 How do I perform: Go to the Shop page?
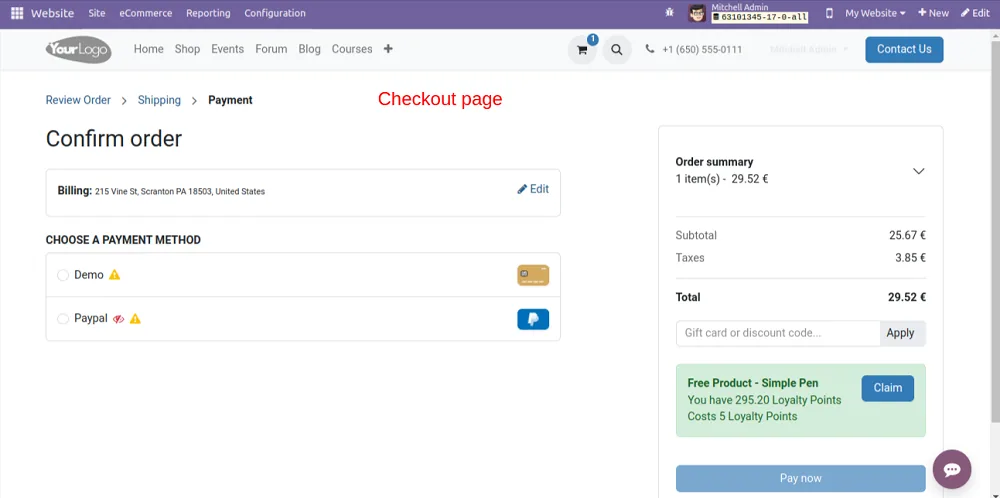coord(188,49)
